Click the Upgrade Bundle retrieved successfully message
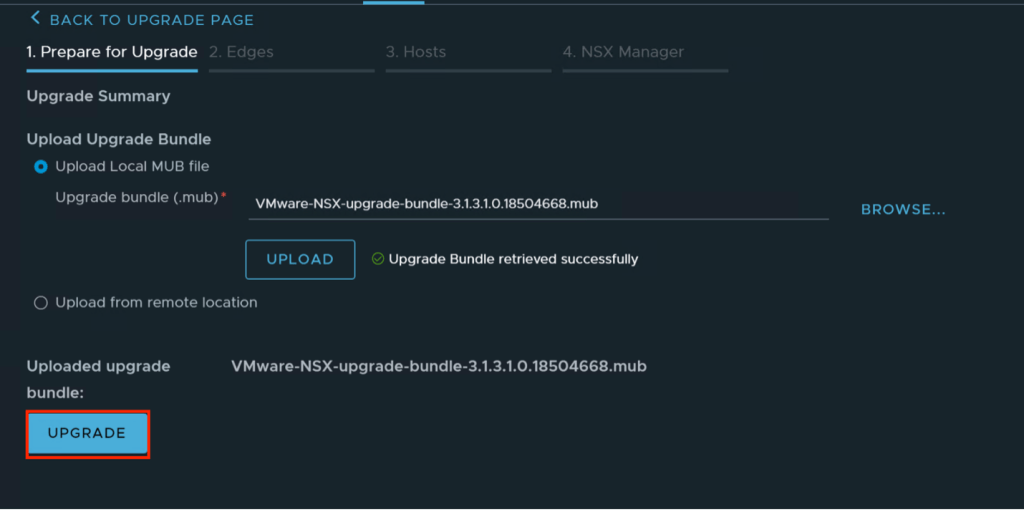 tap(513, 259)
